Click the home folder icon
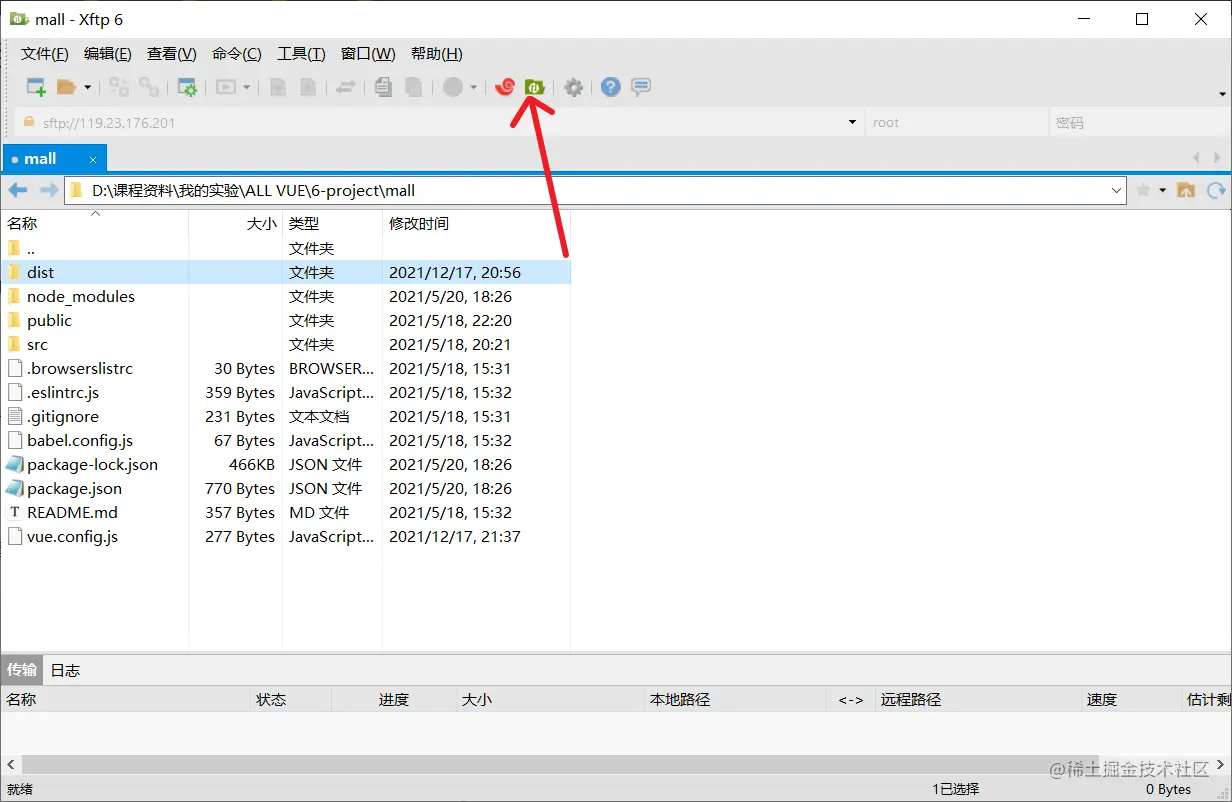 (x=1186, y=190)
